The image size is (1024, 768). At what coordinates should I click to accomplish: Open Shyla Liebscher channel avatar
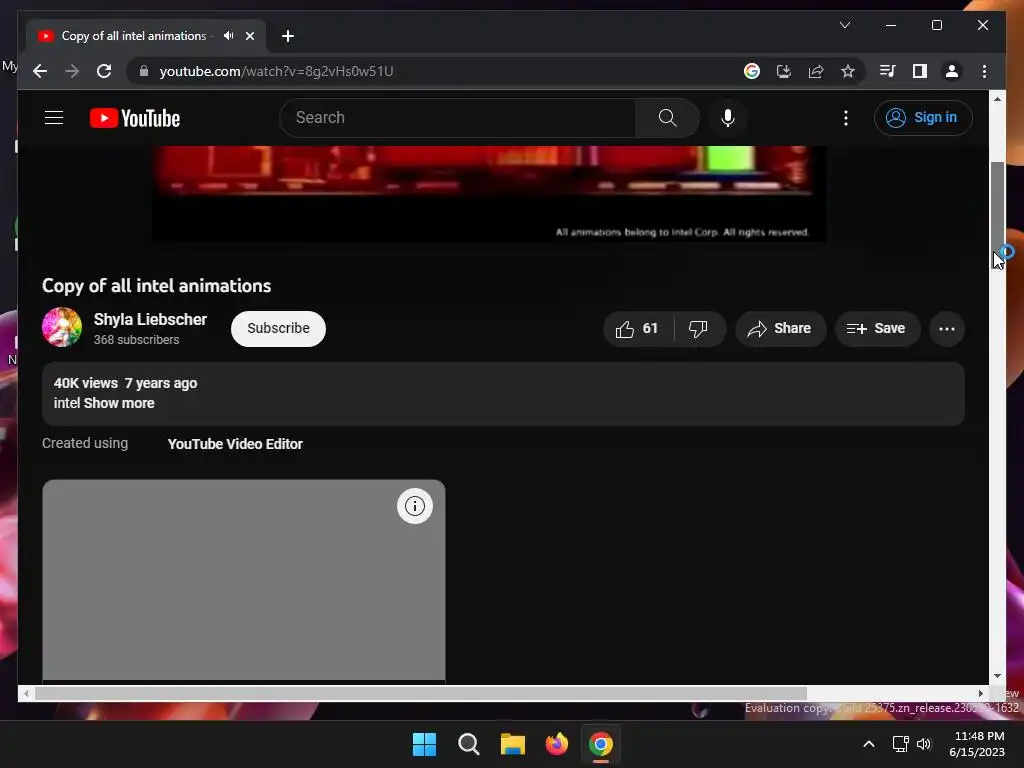click(62, 327)
